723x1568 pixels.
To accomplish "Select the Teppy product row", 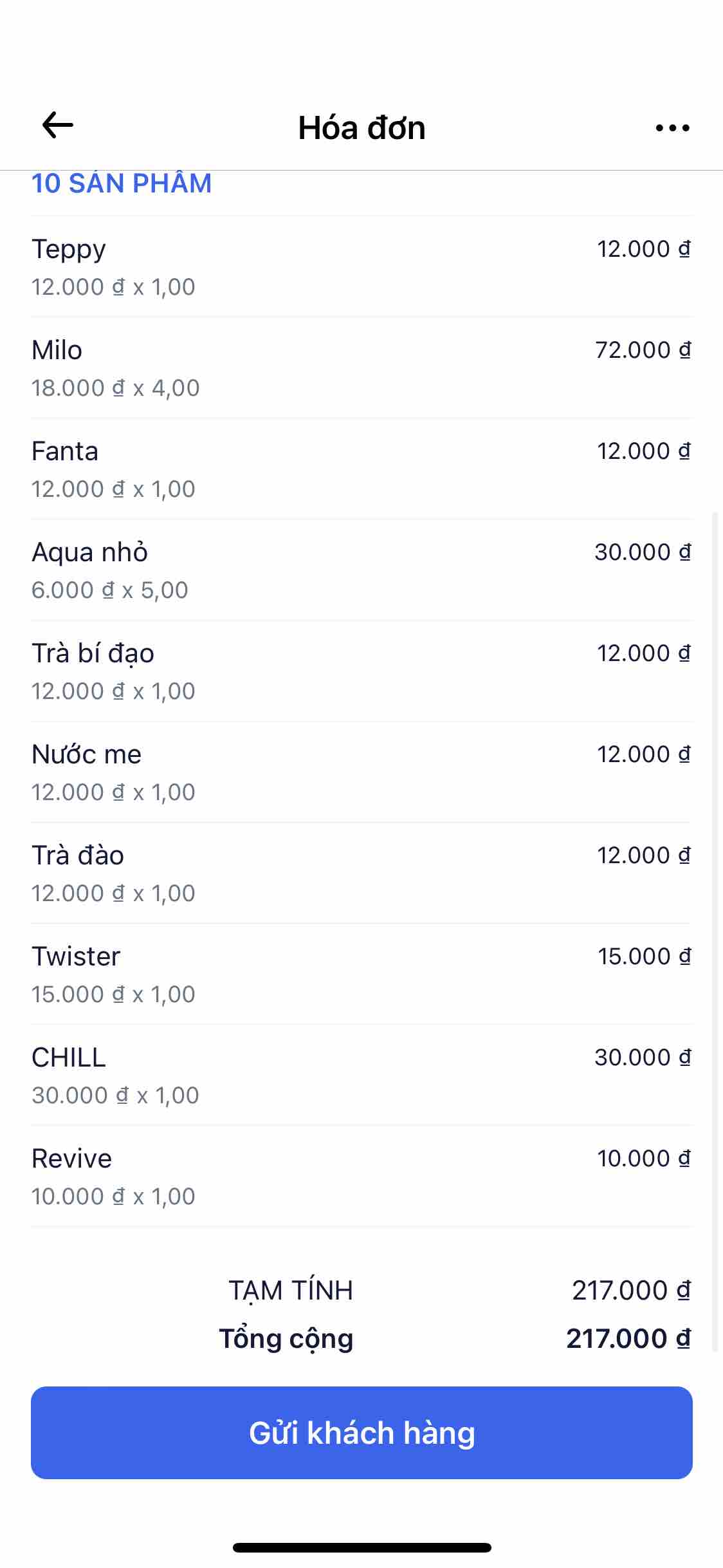I will tap(360, 266).
